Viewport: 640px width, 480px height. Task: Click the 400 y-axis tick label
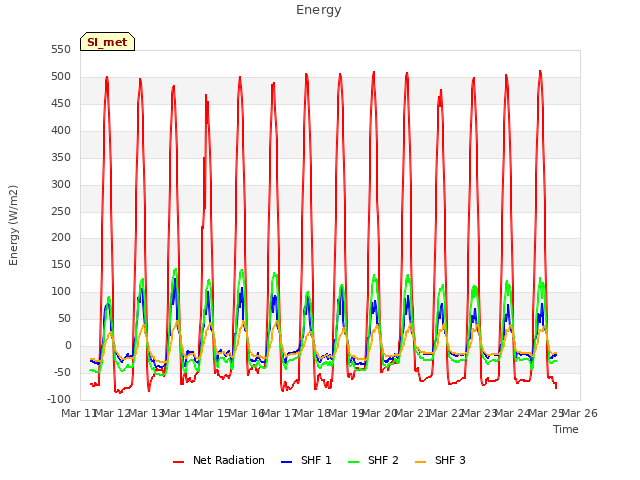(x=61, y=131)
